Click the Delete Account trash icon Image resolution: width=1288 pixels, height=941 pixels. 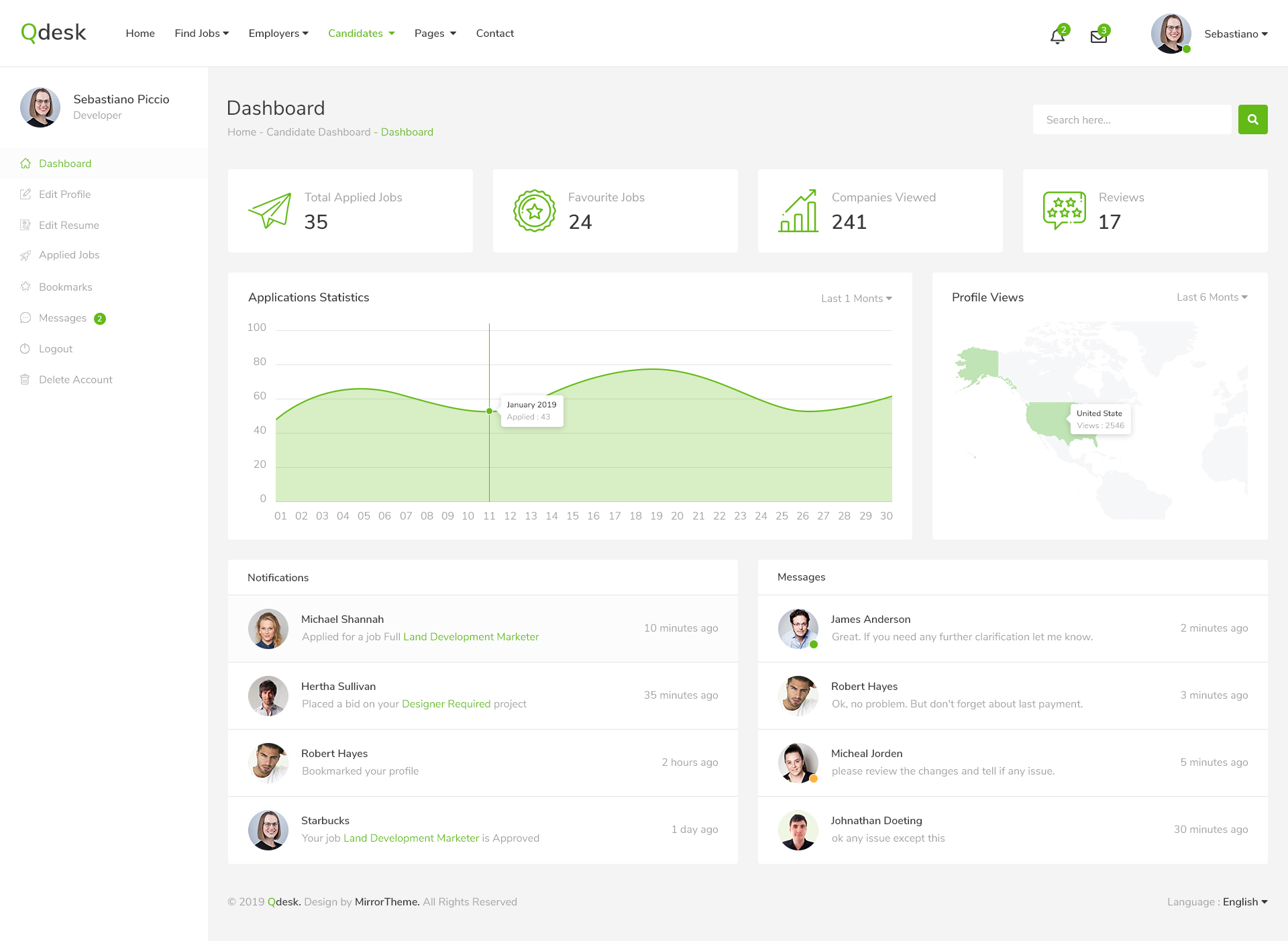[x=25, y=379]
